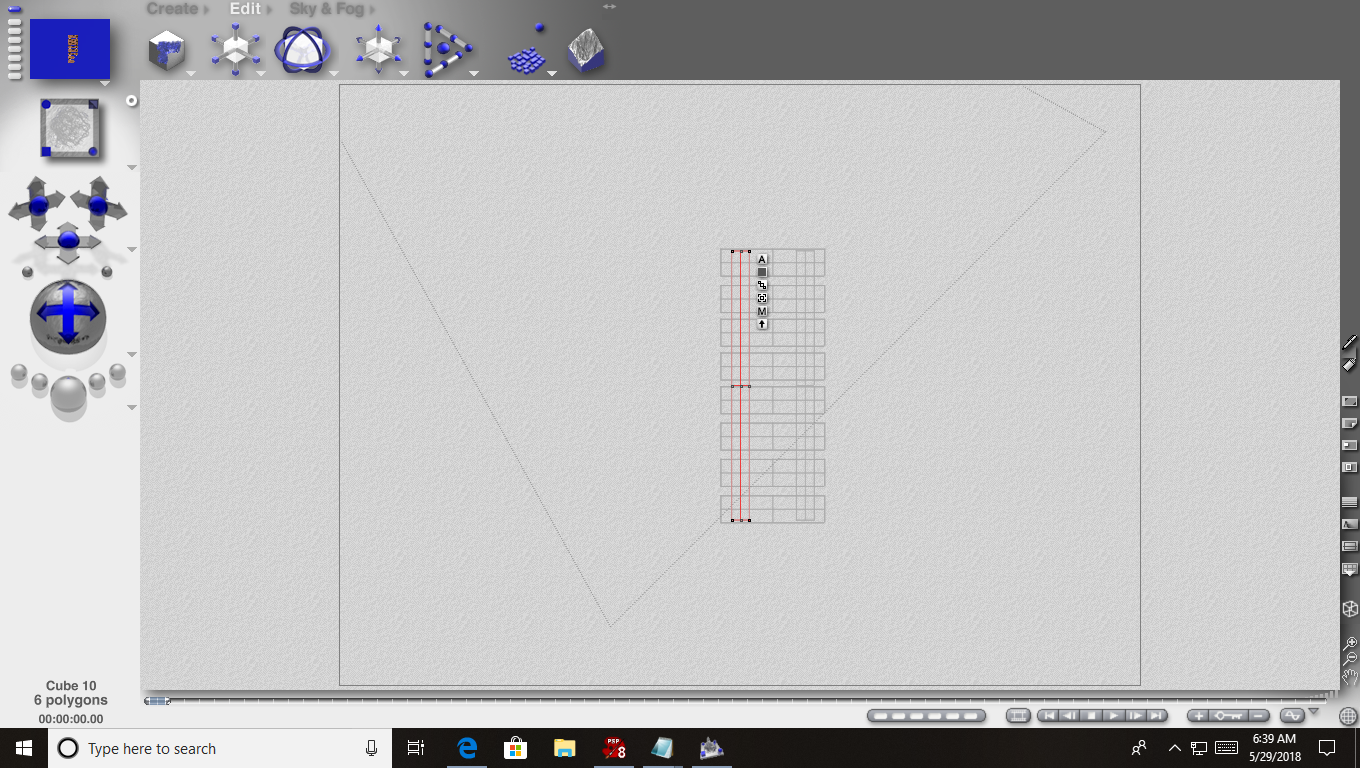Viewport: 1360px width, 768px height.
Task: Add a keyframe with plus button
Action: click(x=1200, y=716)
